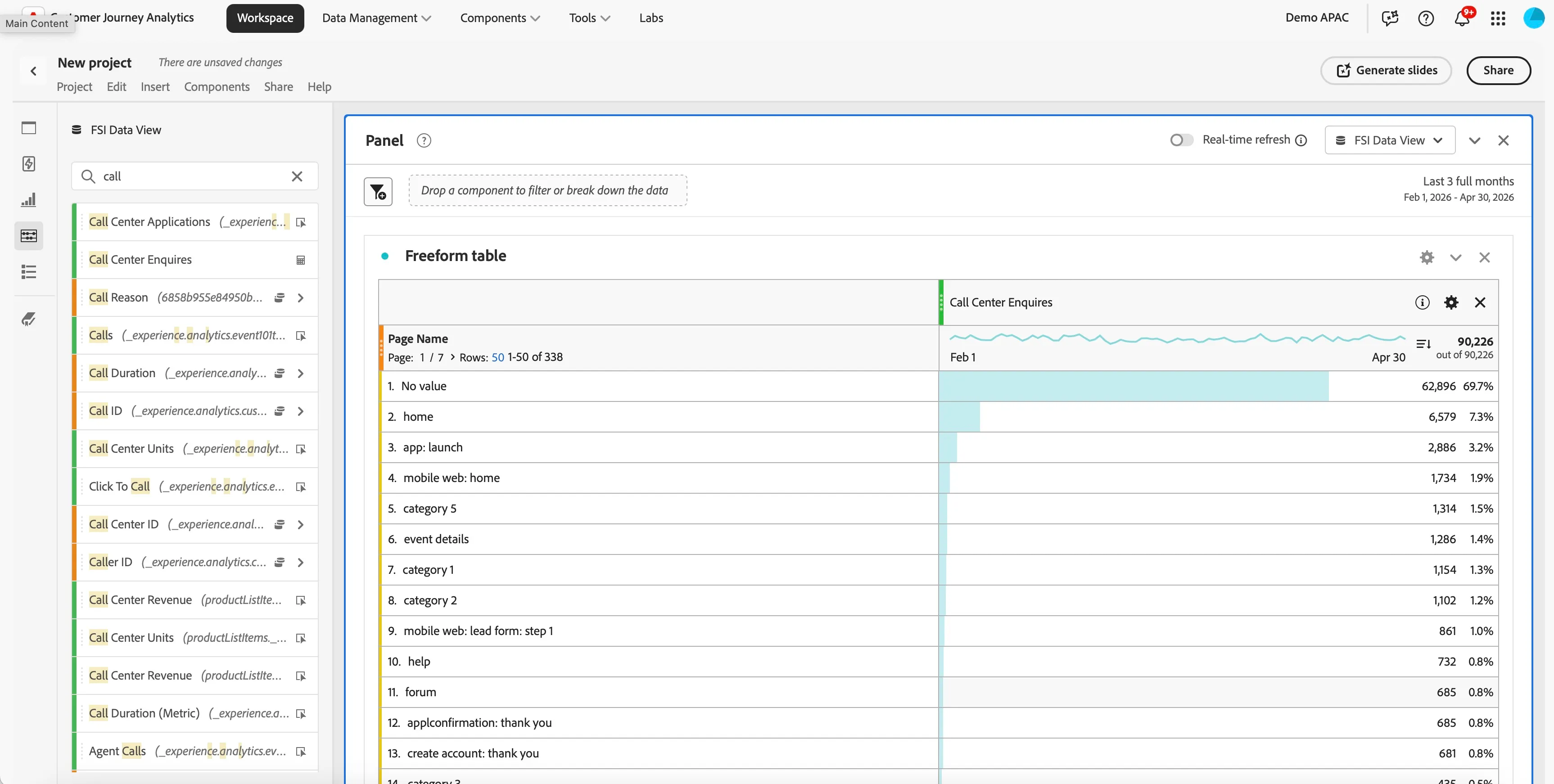Select the Workspace tab
This screenshot has height=784, width=1554.
tap(265, 18)
